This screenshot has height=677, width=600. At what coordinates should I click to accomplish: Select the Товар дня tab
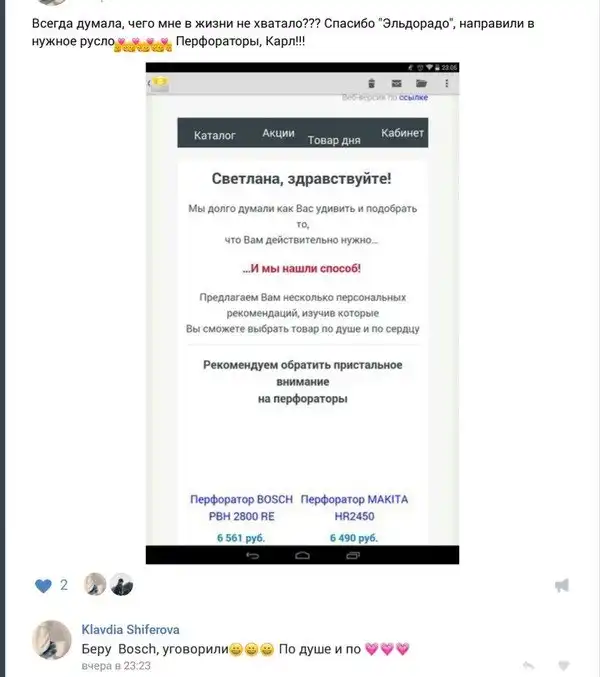tap(334, 140)
